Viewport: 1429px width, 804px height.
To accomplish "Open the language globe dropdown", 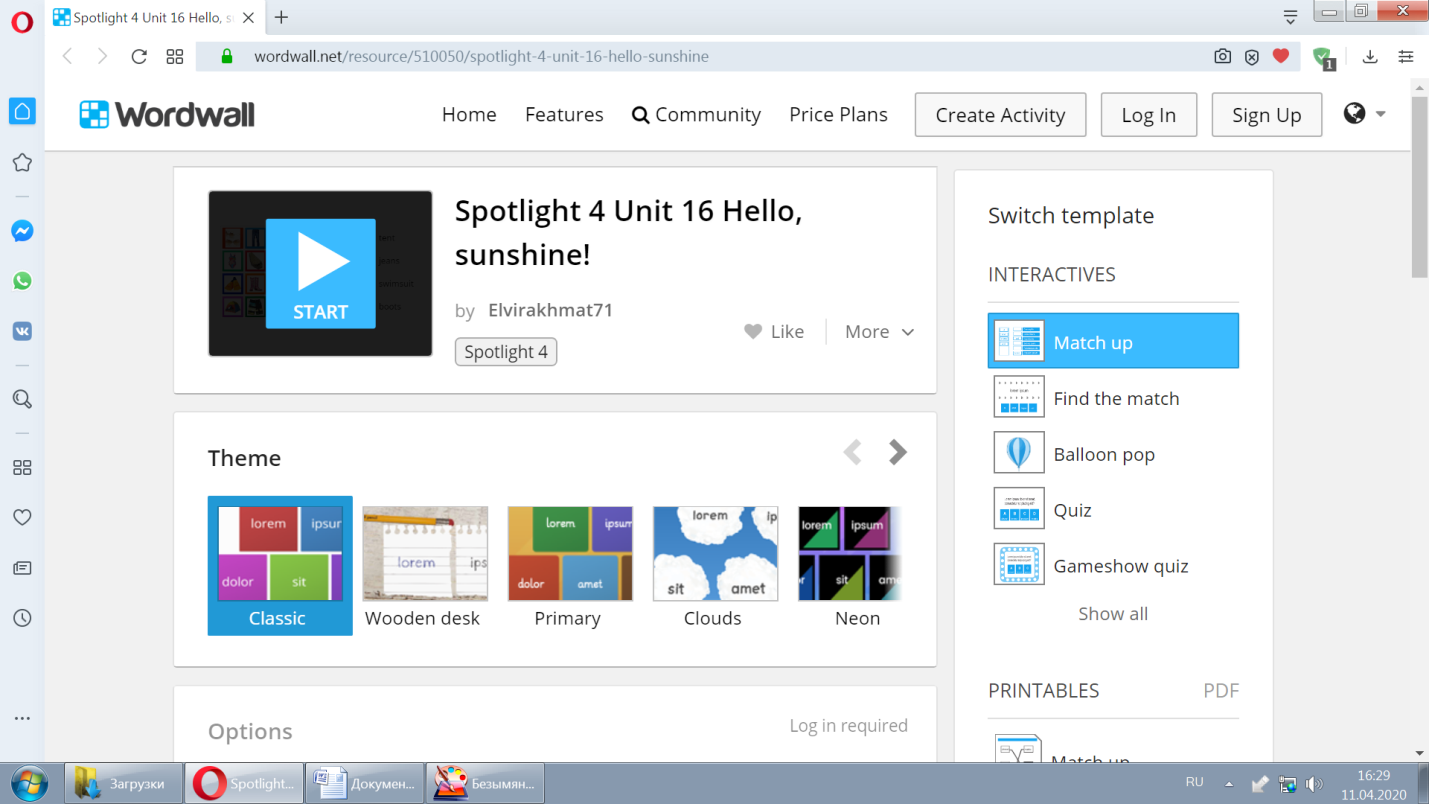I will coord(1365,114).
